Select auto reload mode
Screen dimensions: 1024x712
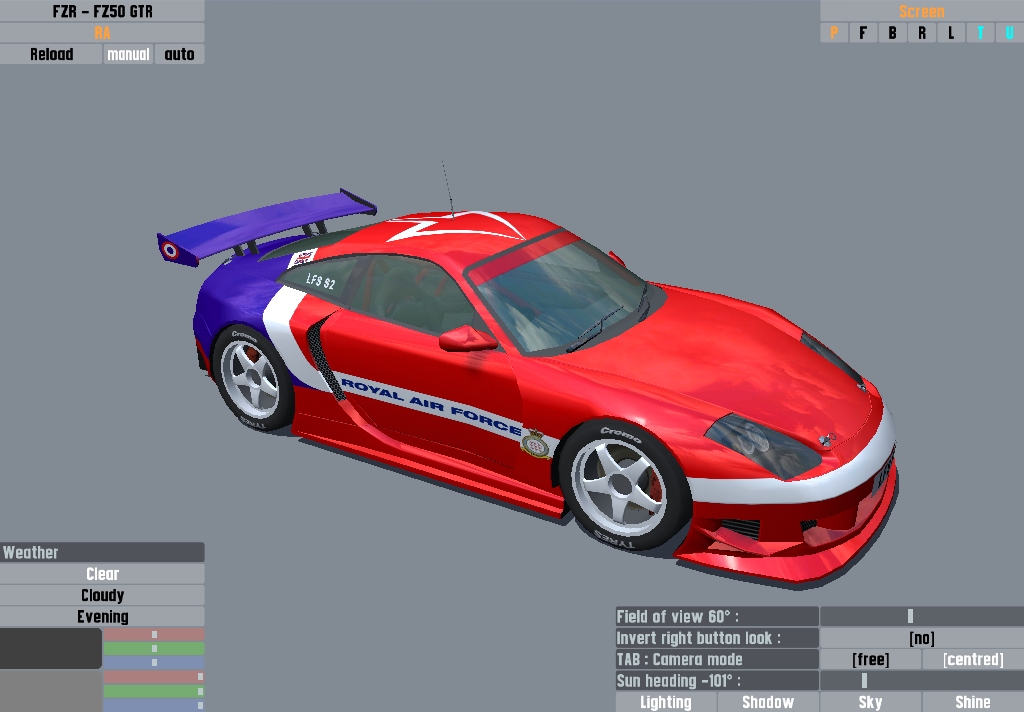[180, 54]
